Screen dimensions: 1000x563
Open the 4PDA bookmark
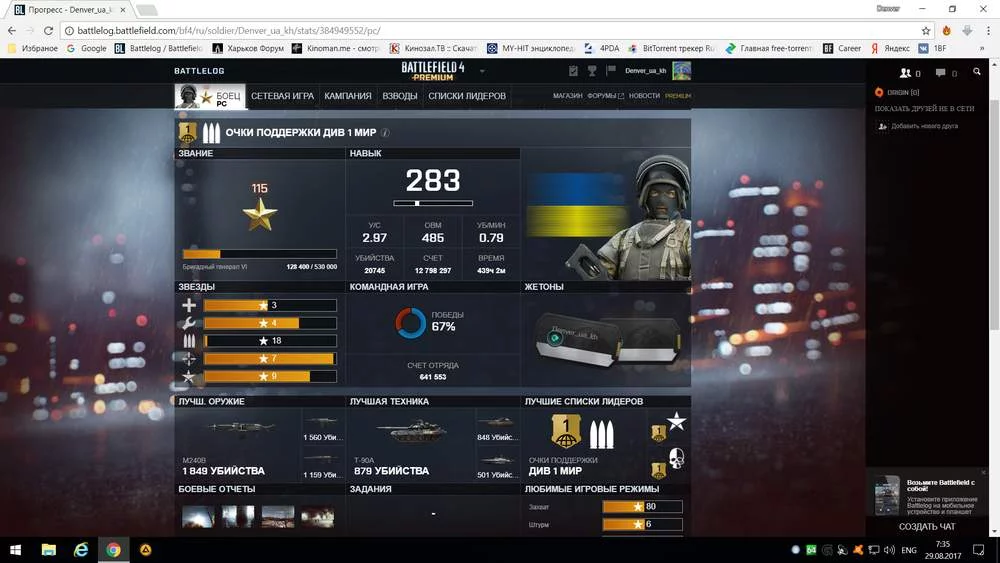tap(602, 48)
